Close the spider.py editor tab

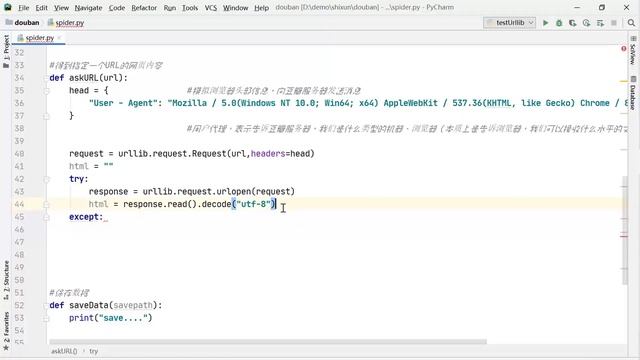(59, 38)
